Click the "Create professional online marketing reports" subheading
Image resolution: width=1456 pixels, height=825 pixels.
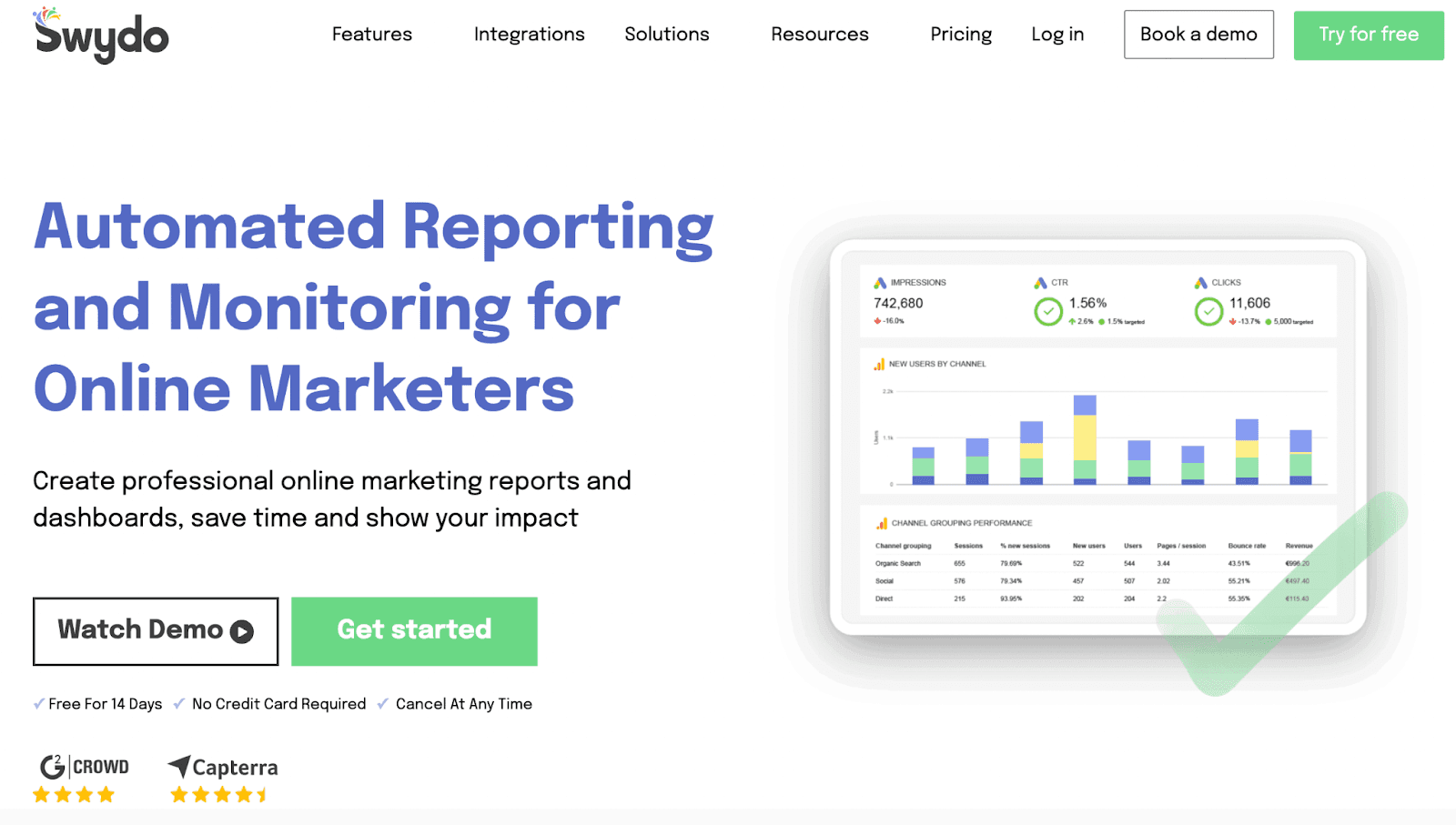332,498
